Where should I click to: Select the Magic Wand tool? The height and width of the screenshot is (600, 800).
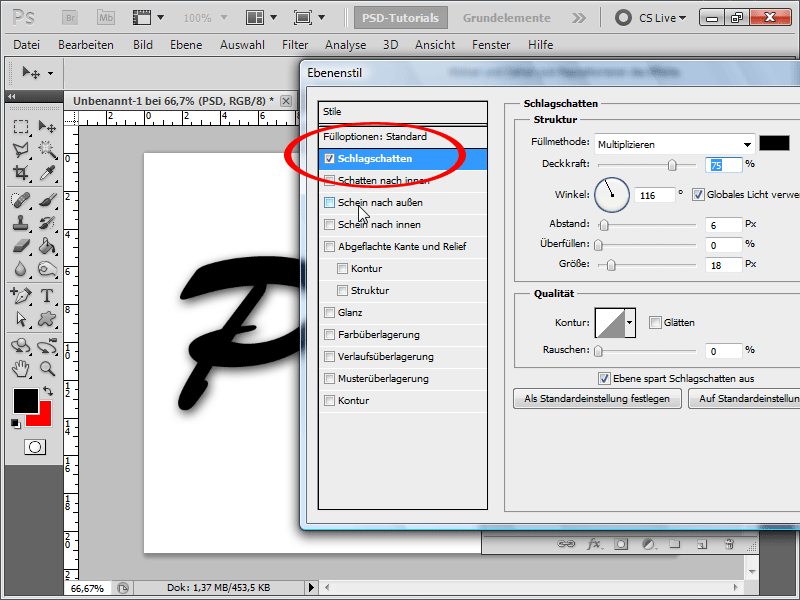tap(47, 149)
